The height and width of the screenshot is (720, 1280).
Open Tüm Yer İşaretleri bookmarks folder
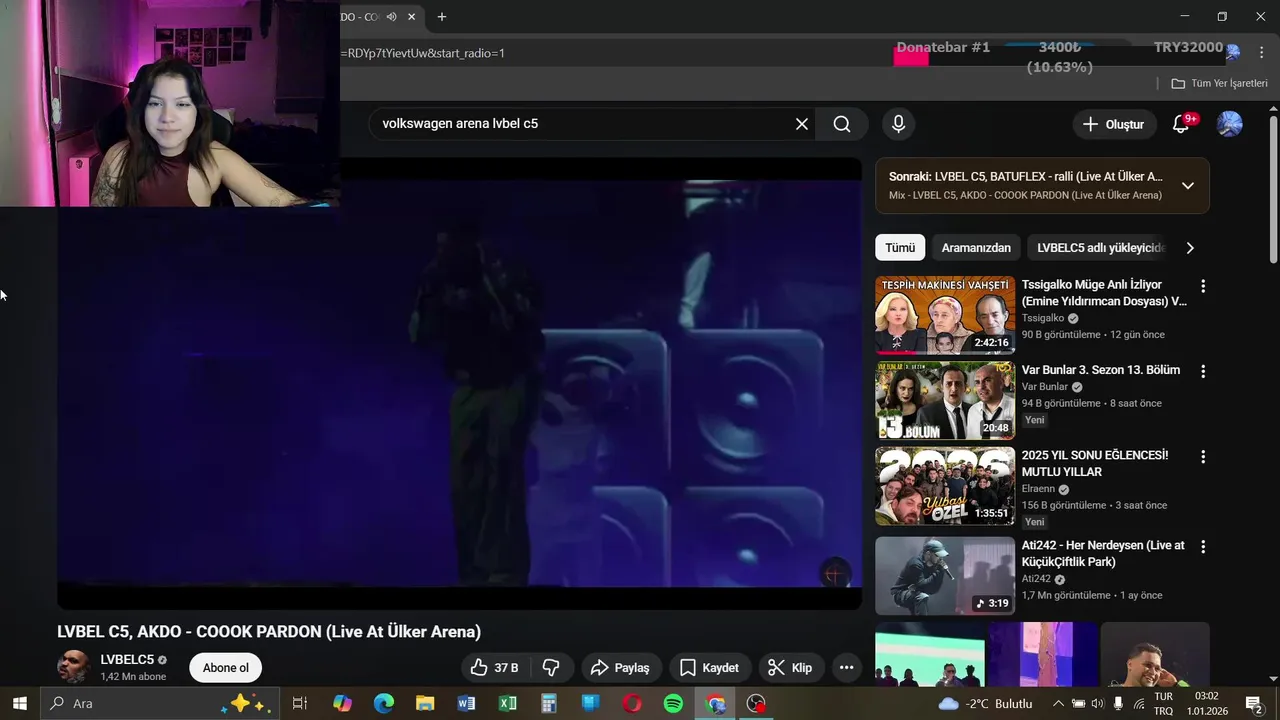coord(1219,83)
